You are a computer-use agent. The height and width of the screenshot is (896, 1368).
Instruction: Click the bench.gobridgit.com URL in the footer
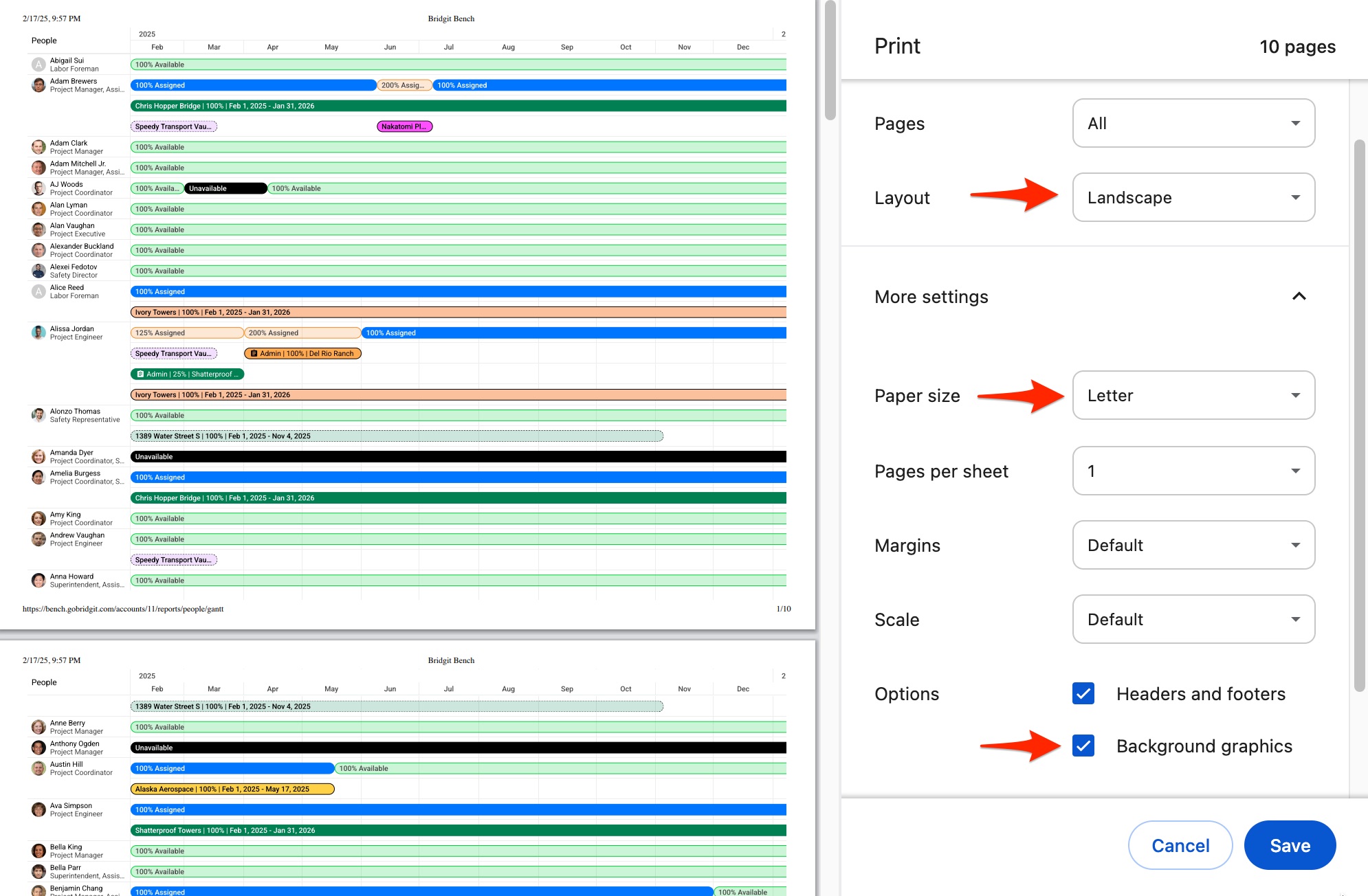coord(123,609)
